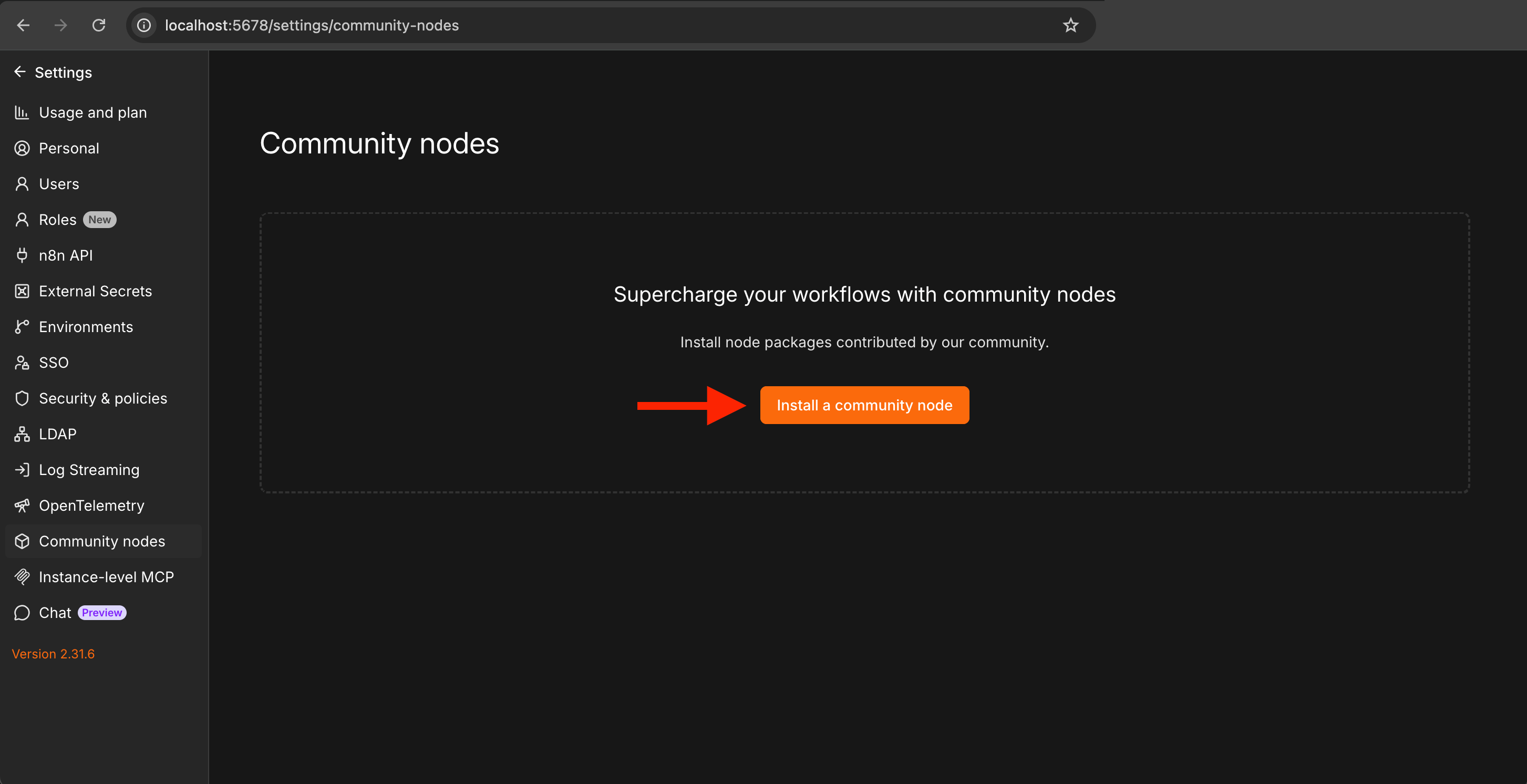Click the New badge beside Roles
The height and width of the screenshot is (784, 1527).
(x=100, y=220)
